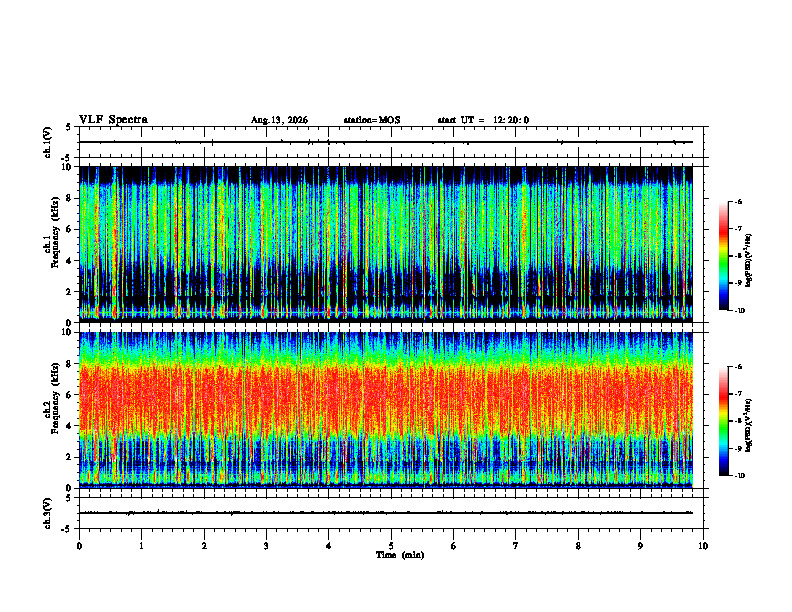Click the date label Aug. 13, 2026

pos(279,120)
